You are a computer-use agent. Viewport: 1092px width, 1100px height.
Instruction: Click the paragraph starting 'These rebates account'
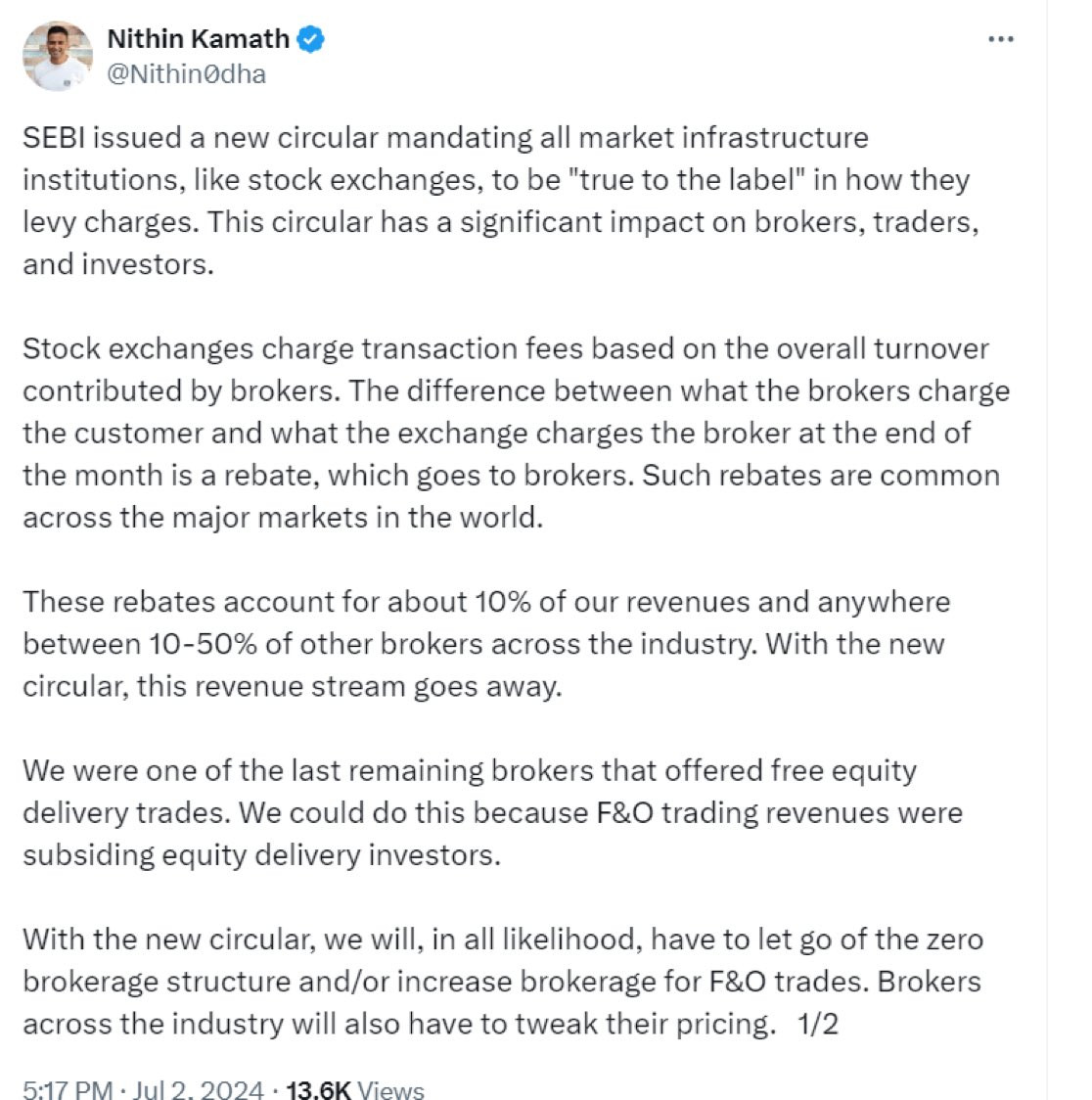(486, 644)
